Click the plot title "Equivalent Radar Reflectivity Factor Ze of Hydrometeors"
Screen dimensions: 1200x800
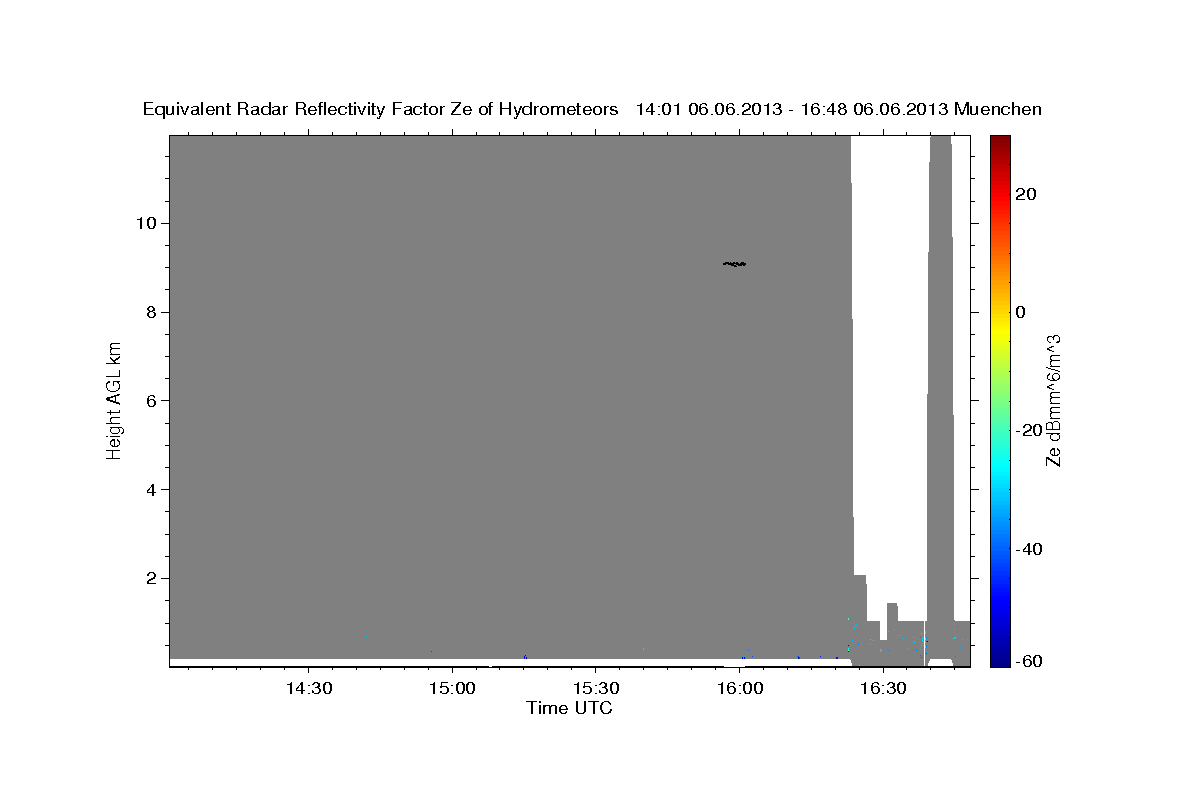point(381,110)
